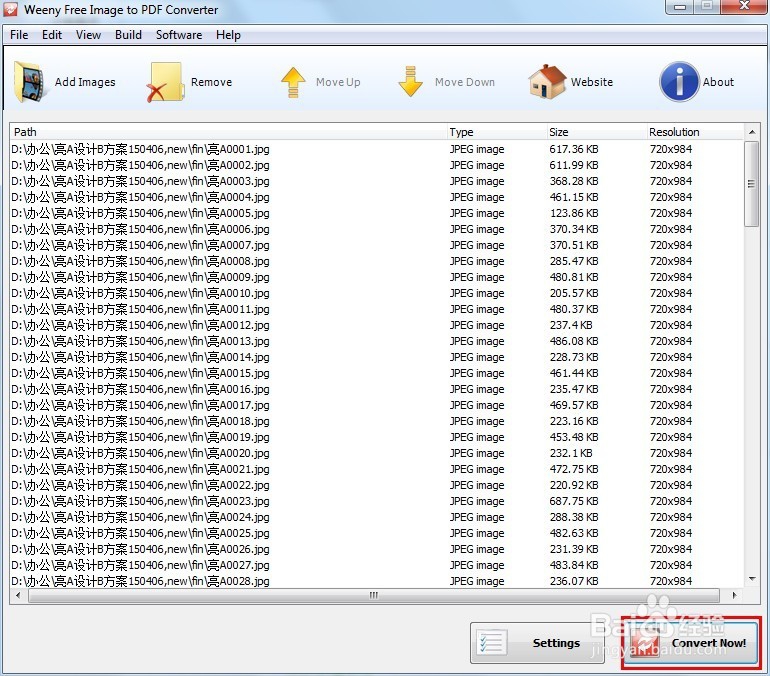Select the row ending in A0010.jpg
Image resolution: width=770 pixels, height=676 pixels.
377,293
